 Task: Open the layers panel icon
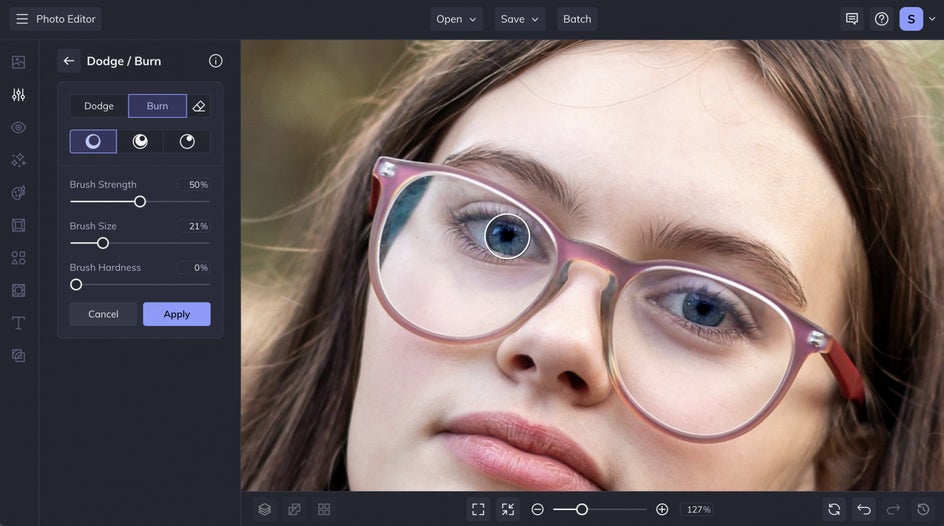coord(264,510)
